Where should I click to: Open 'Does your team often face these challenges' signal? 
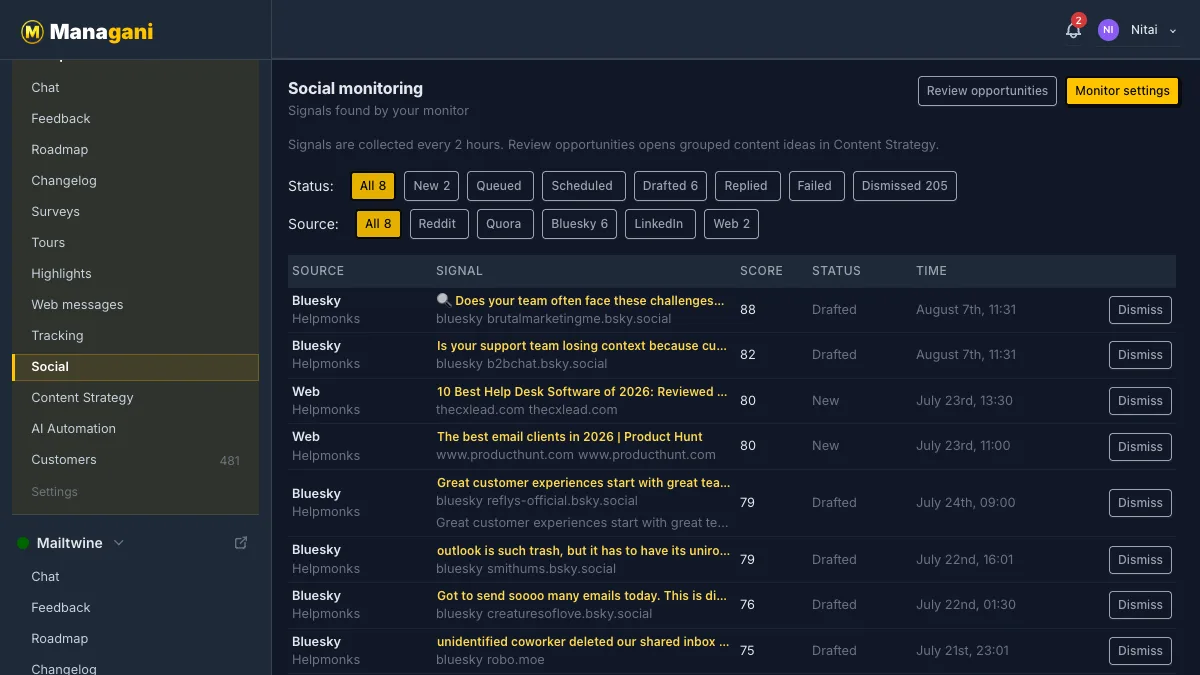click(x=581, y=300)
